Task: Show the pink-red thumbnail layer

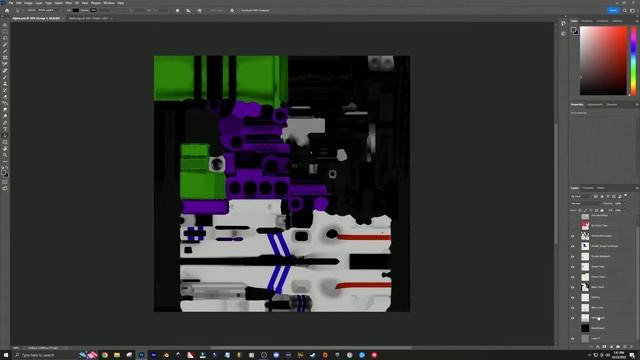Action: [572, 225]
